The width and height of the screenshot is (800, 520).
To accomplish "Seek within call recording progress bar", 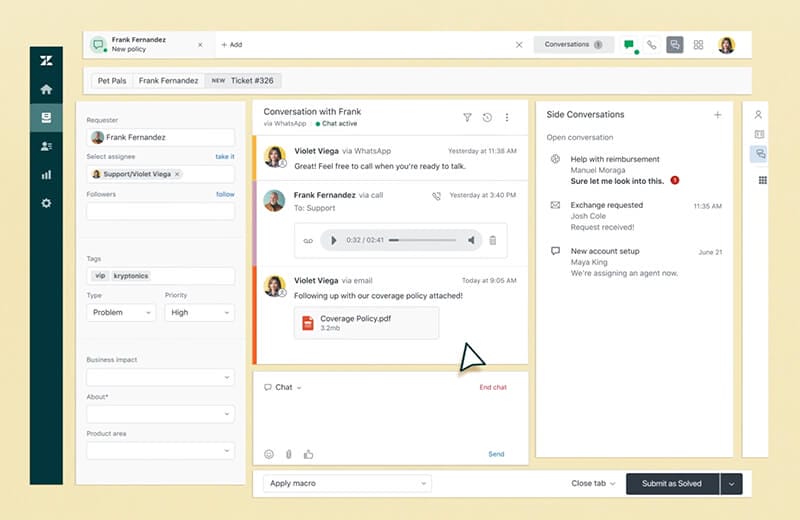I will pos(422,240).
